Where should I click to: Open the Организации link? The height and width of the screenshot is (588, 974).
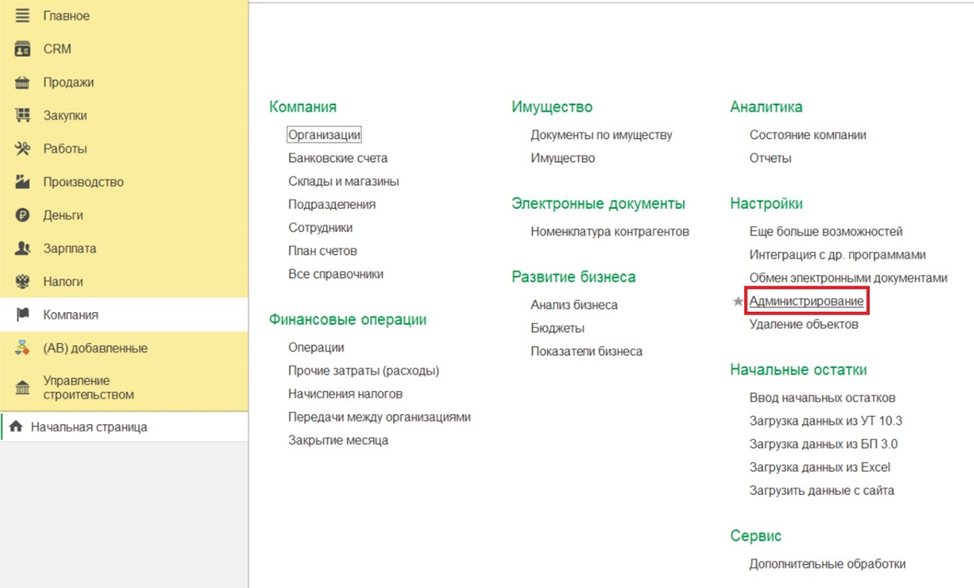[x=324, y=135]
